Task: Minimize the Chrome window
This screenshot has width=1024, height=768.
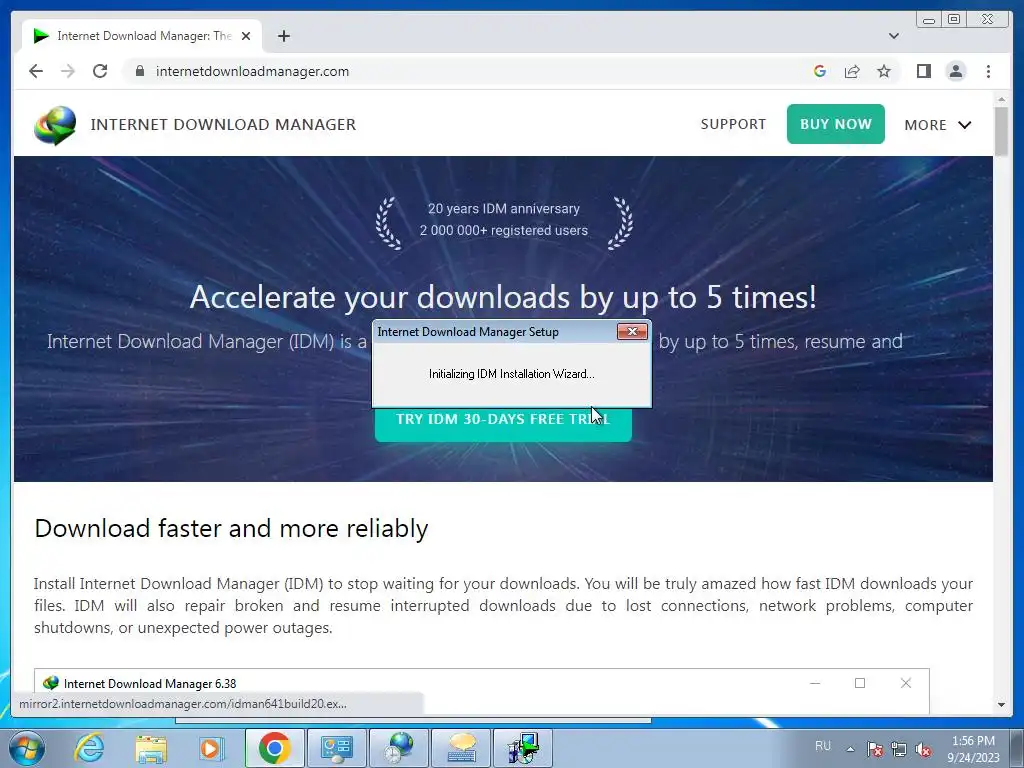Action: coord(928,20)
